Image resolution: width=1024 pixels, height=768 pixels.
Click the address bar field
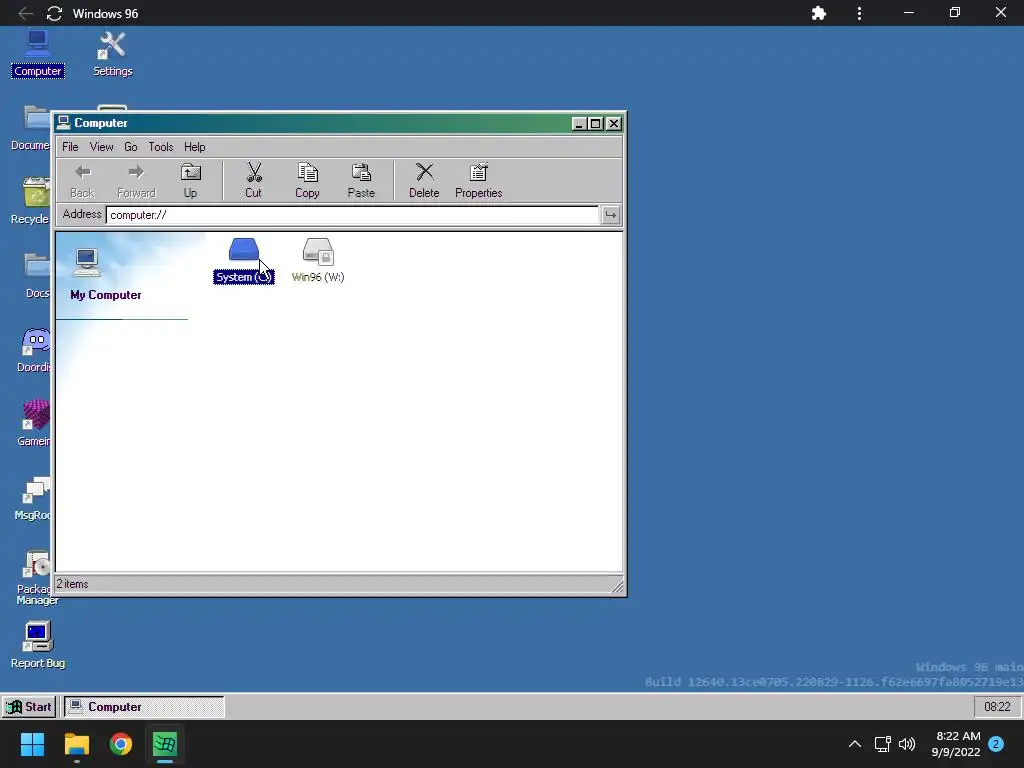click(x=352, y=215)
